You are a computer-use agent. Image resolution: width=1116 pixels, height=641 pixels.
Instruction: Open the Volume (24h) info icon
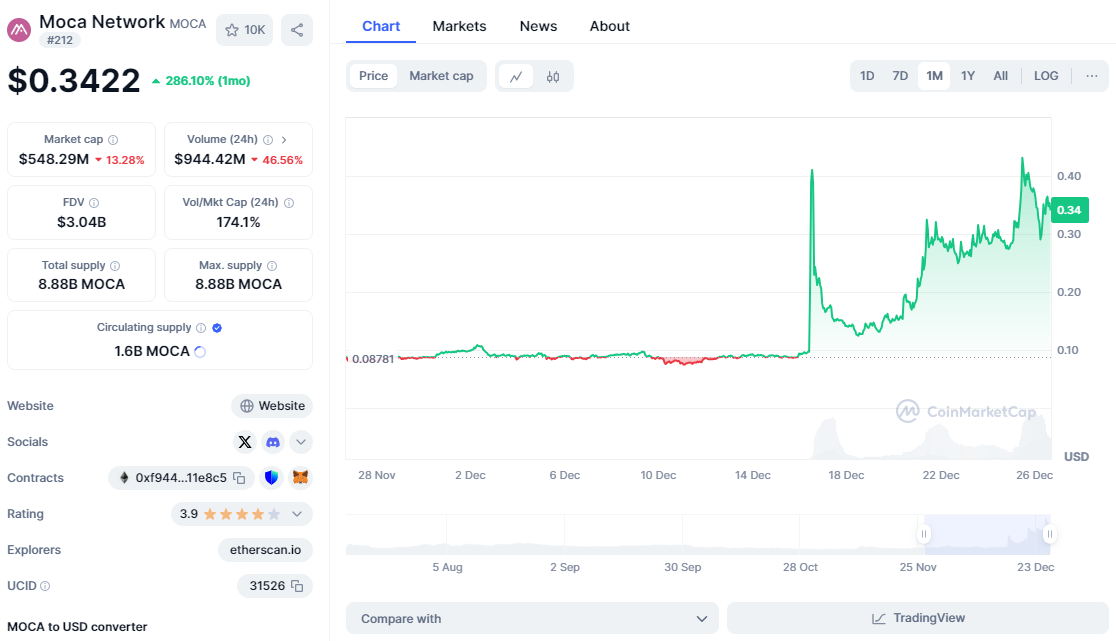click(268, 140)
